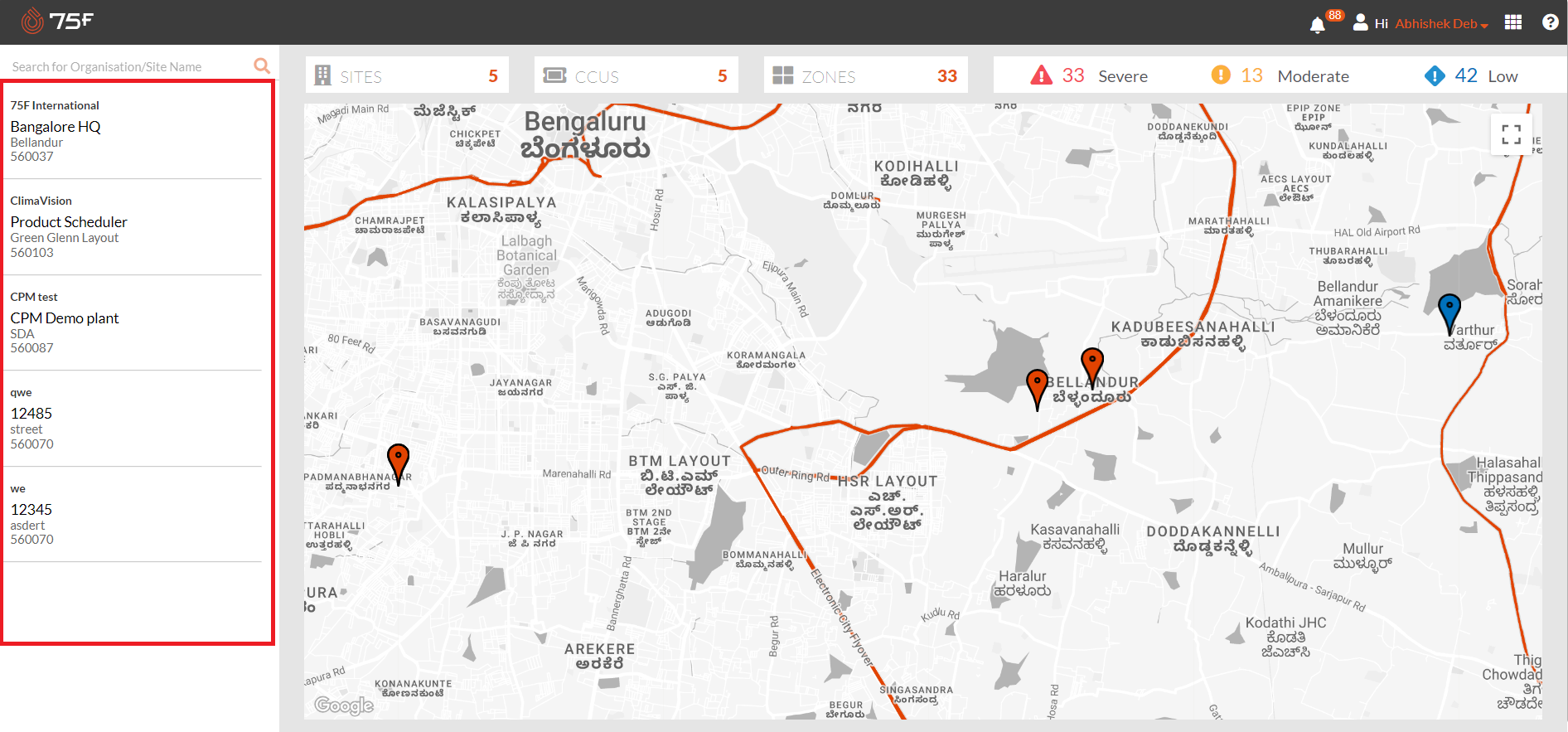Expand the Abhishek Deb user dropdown

click(1440, 24)
